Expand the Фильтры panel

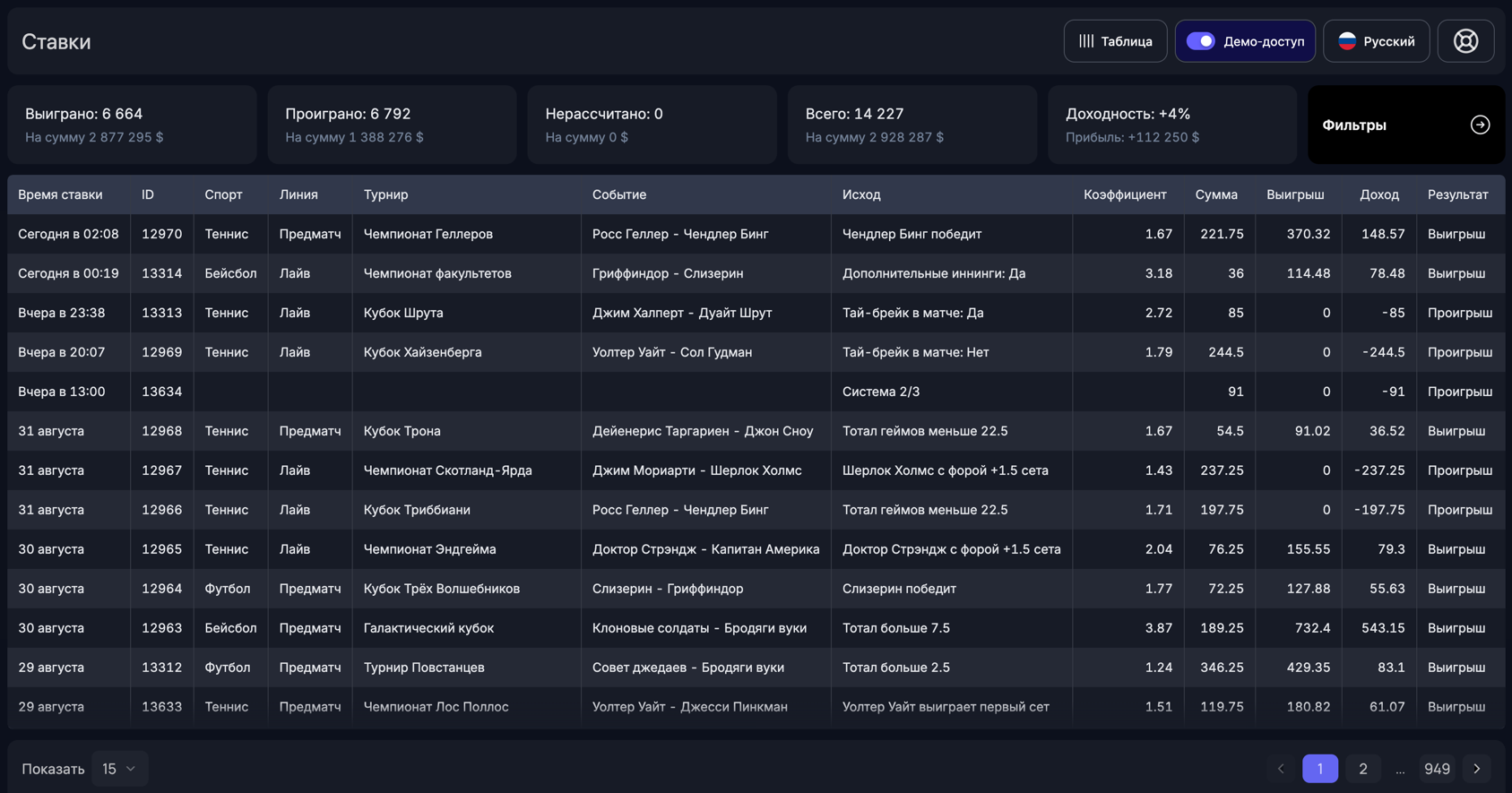pyautogui.click(x=1405, y=125)
